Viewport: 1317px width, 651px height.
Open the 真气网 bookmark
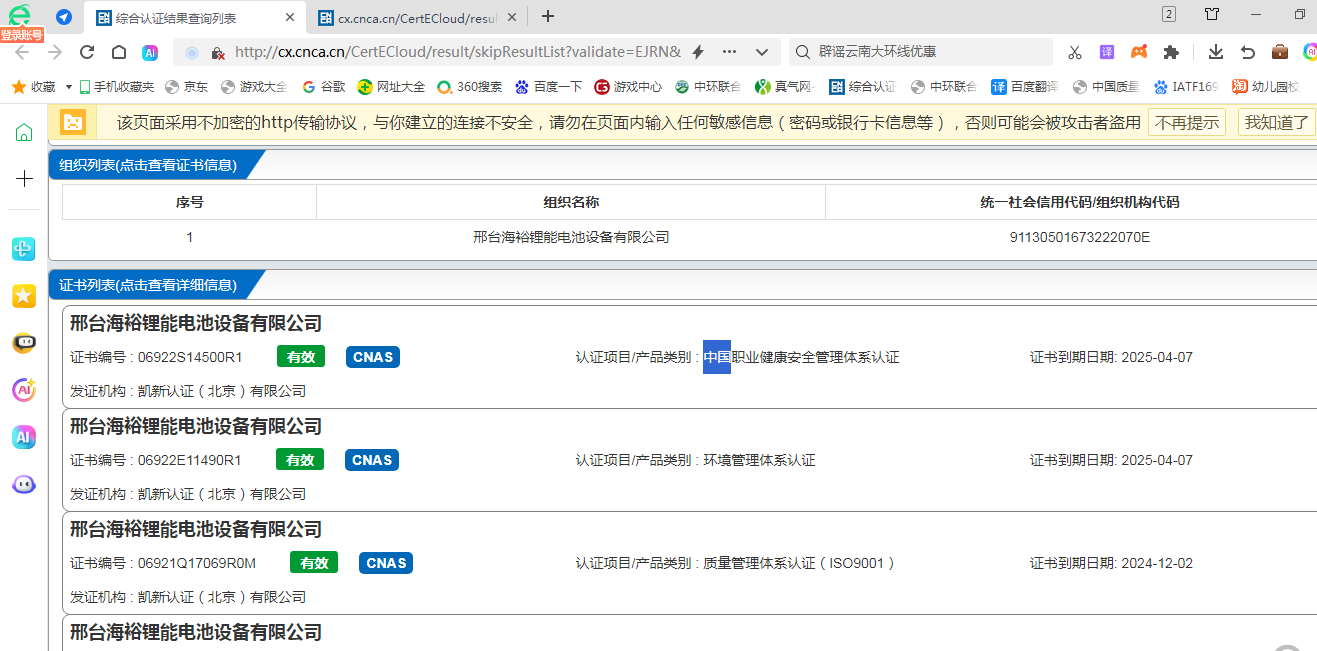(785, 87)
